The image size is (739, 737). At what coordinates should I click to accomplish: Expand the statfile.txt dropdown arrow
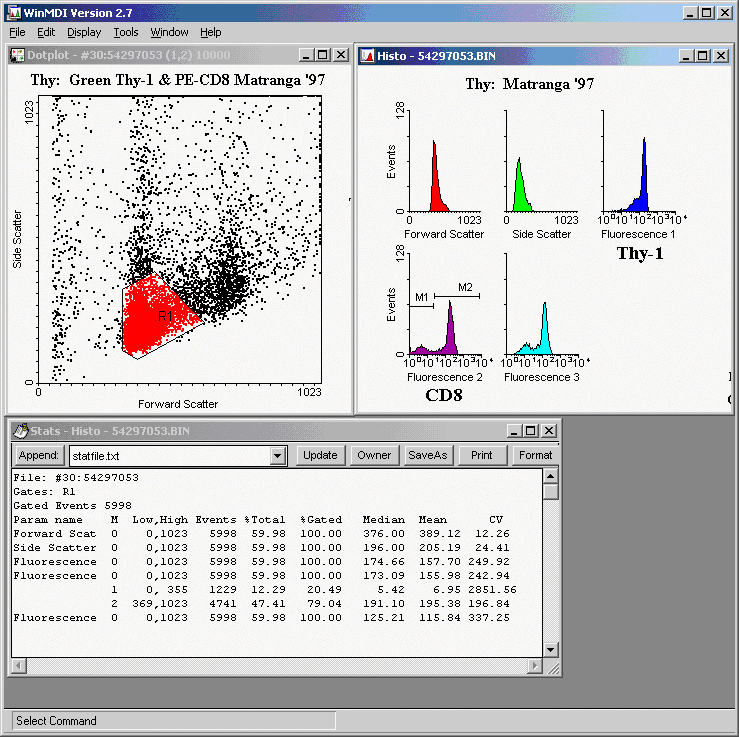278,456
